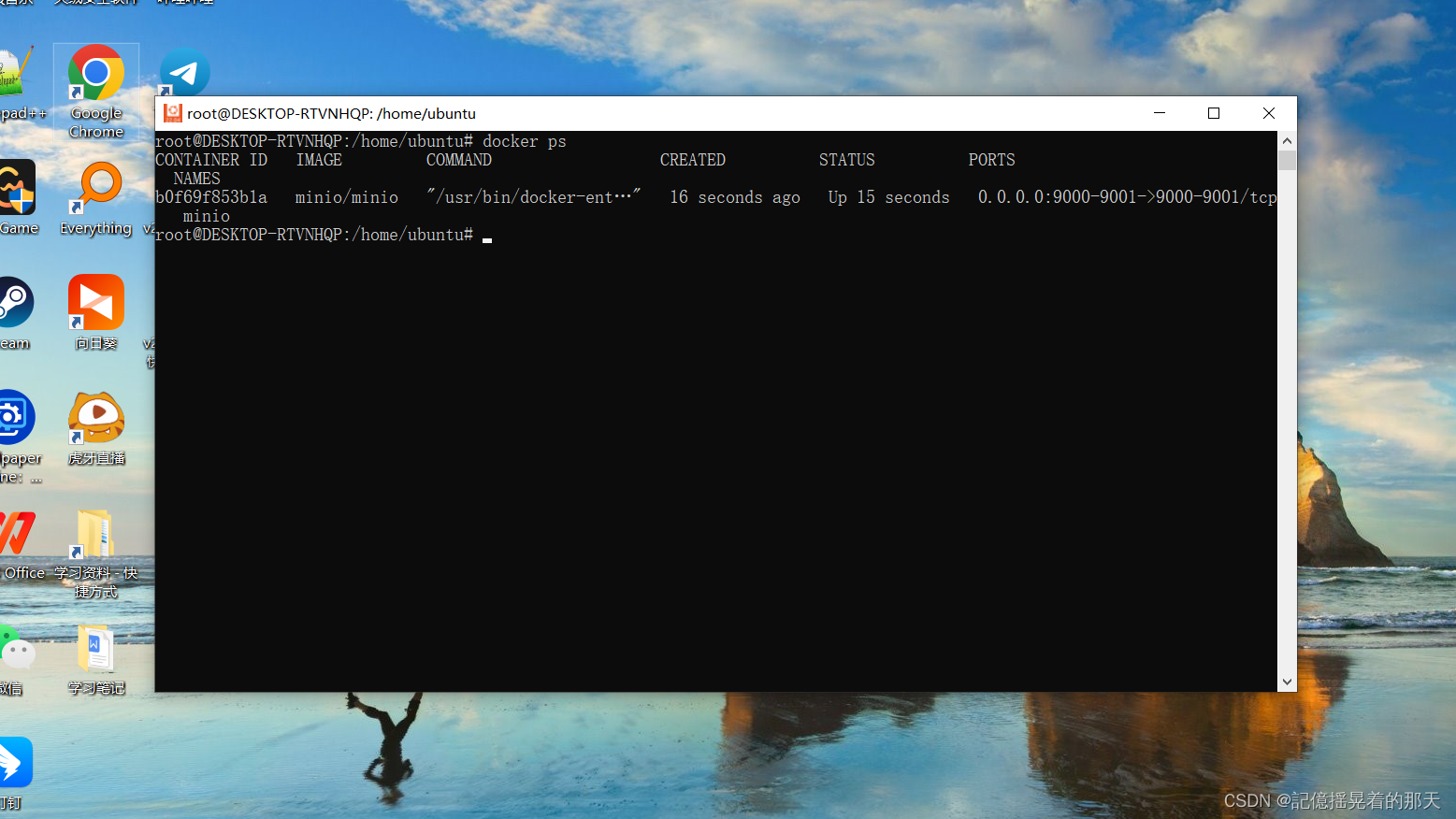Image resolution: width=1456 pixels, height=819 pixels.
Task: Click the terminal prompt cursor line
Action: tap(324, 235)
